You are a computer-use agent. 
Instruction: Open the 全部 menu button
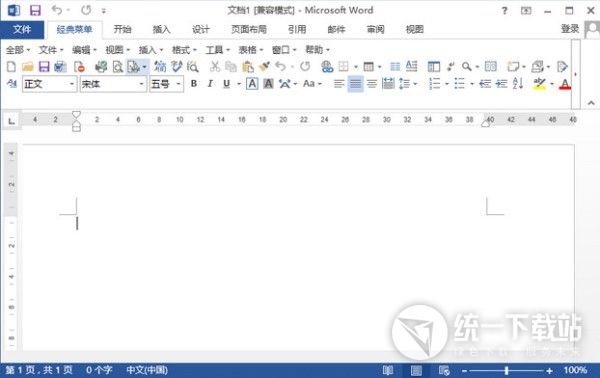[18, 50]
